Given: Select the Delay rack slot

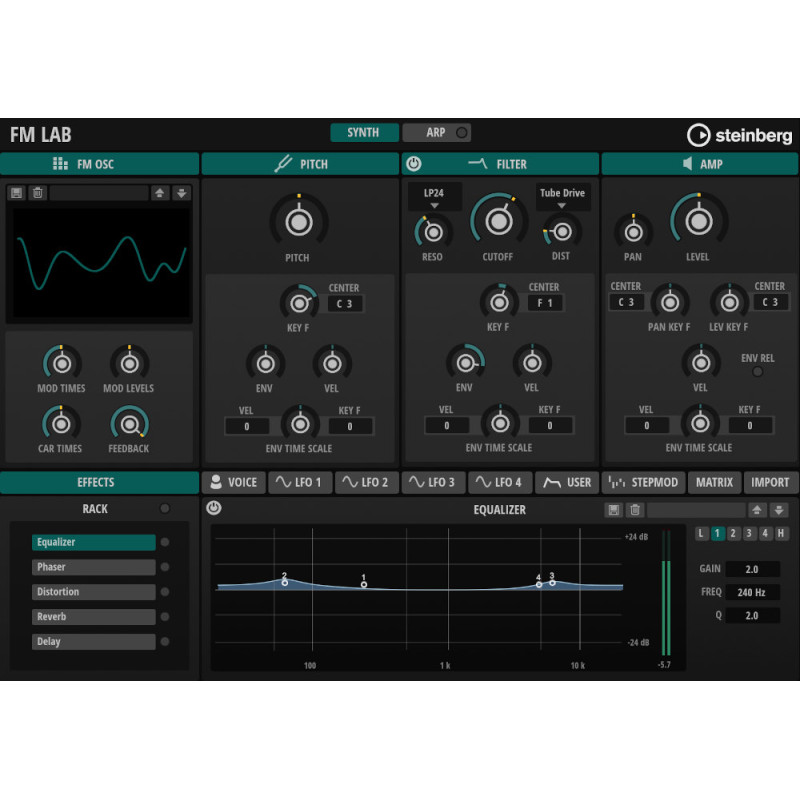Looking at the screenshot, I should pyautogui.click(x=94, y=642).
